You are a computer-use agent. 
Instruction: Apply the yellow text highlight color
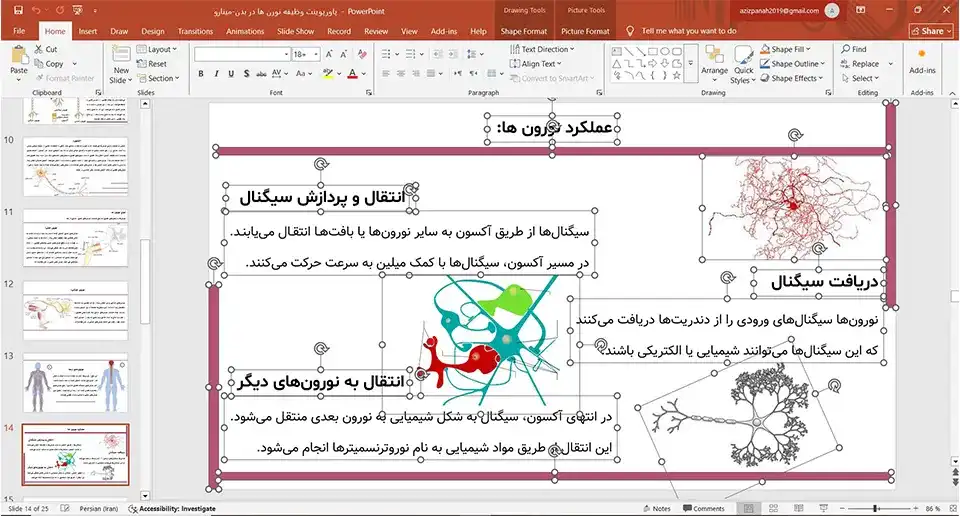[x=328, y=73]
